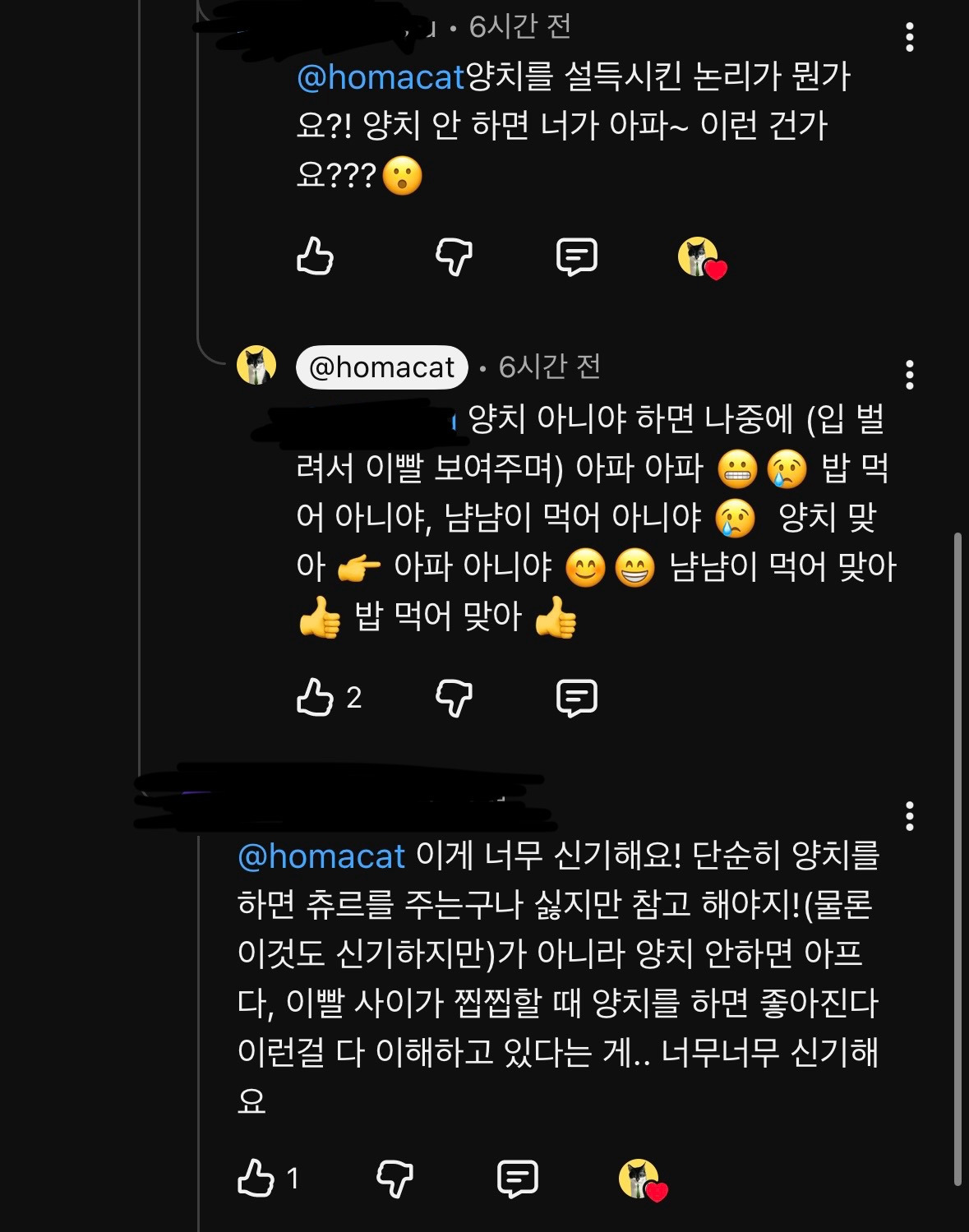Like the @homacat reply with 2 likes
Screen dimensions: 969x1232
(315, 697)
